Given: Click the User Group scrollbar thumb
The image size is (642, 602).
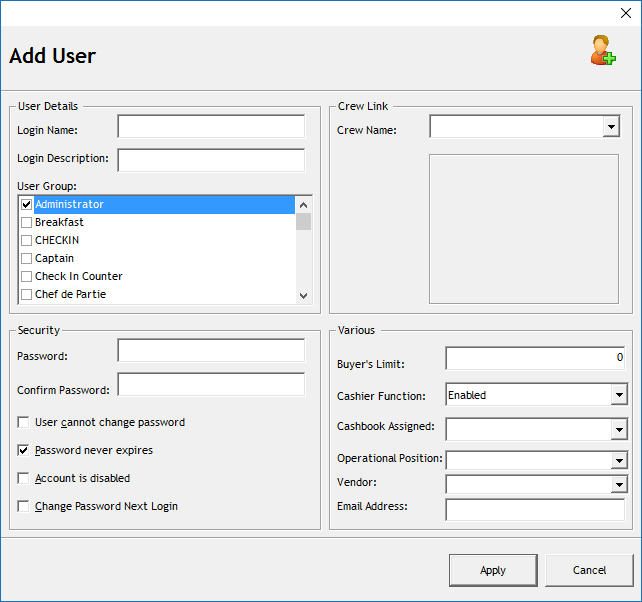Looking at the screenshot, I should (x=303, y=222).
